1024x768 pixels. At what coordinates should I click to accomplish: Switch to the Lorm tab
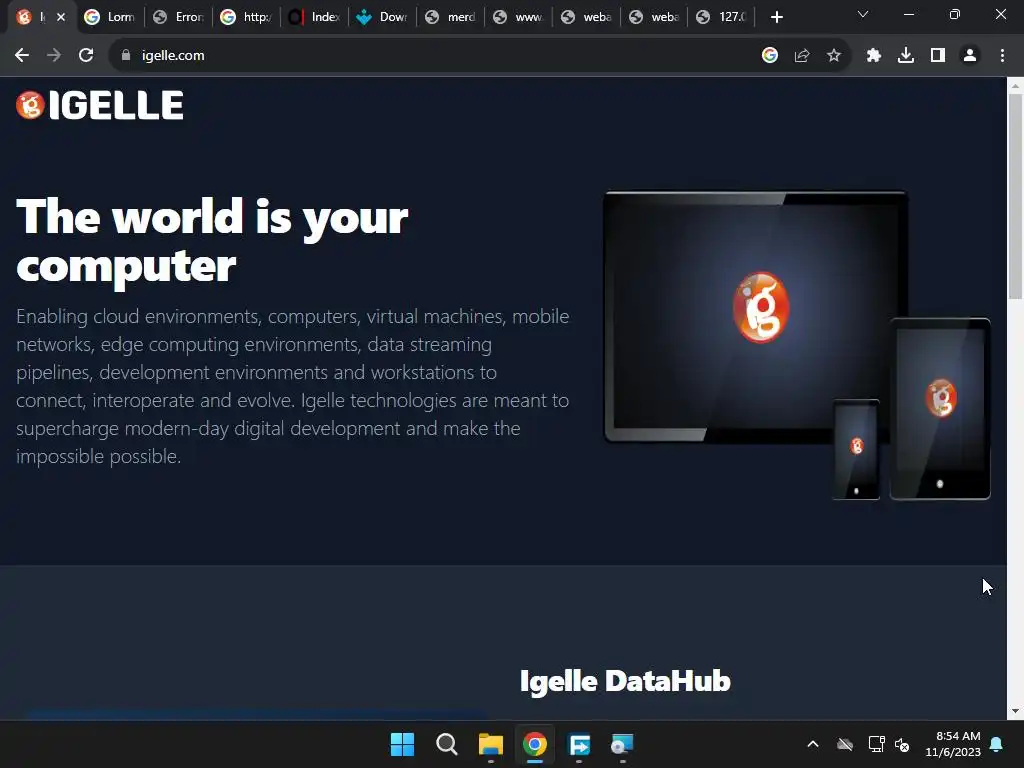click(x=110, y=17)
